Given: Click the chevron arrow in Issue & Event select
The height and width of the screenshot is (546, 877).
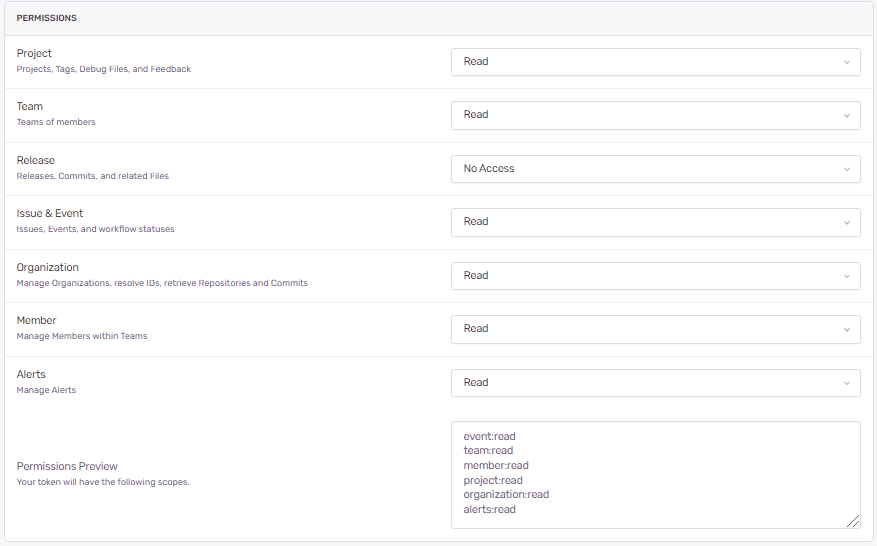Looking at the screenshot, I should point(847,223).
